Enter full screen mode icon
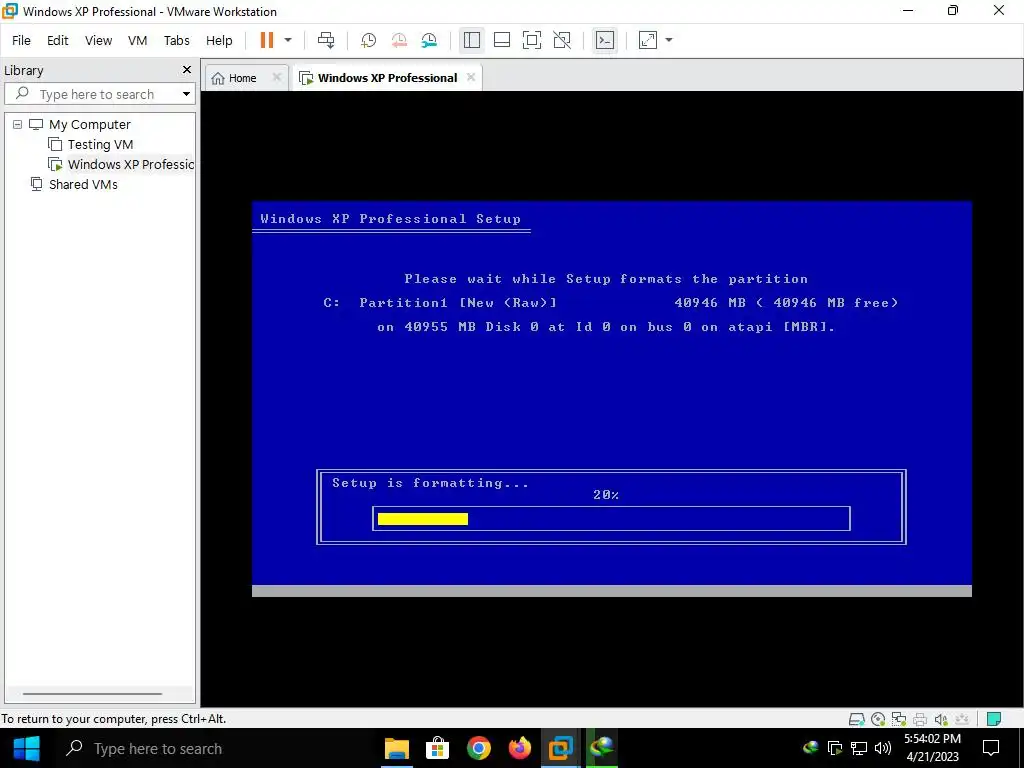Image resolution: width=1024 pixels, height=768 pixels. coord(532,40)
